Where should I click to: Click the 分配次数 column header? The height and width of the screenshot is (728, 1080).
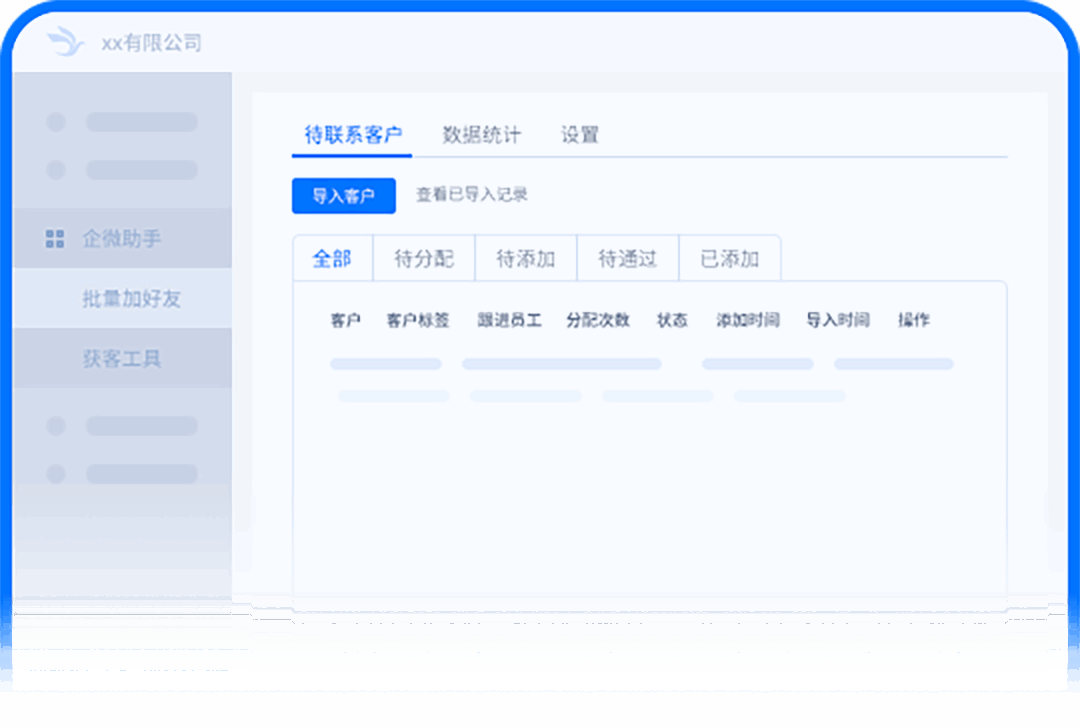598,320
